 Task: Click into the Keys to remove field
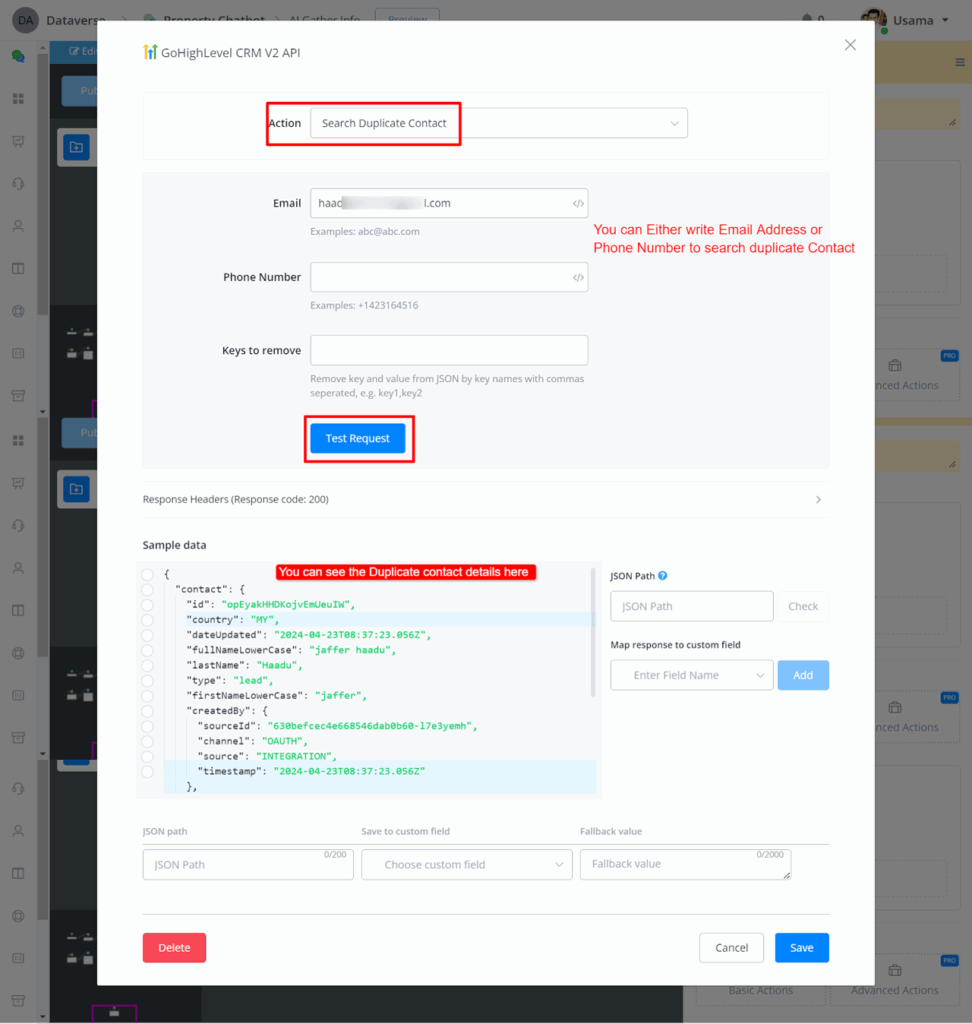[x=449, y=351]
